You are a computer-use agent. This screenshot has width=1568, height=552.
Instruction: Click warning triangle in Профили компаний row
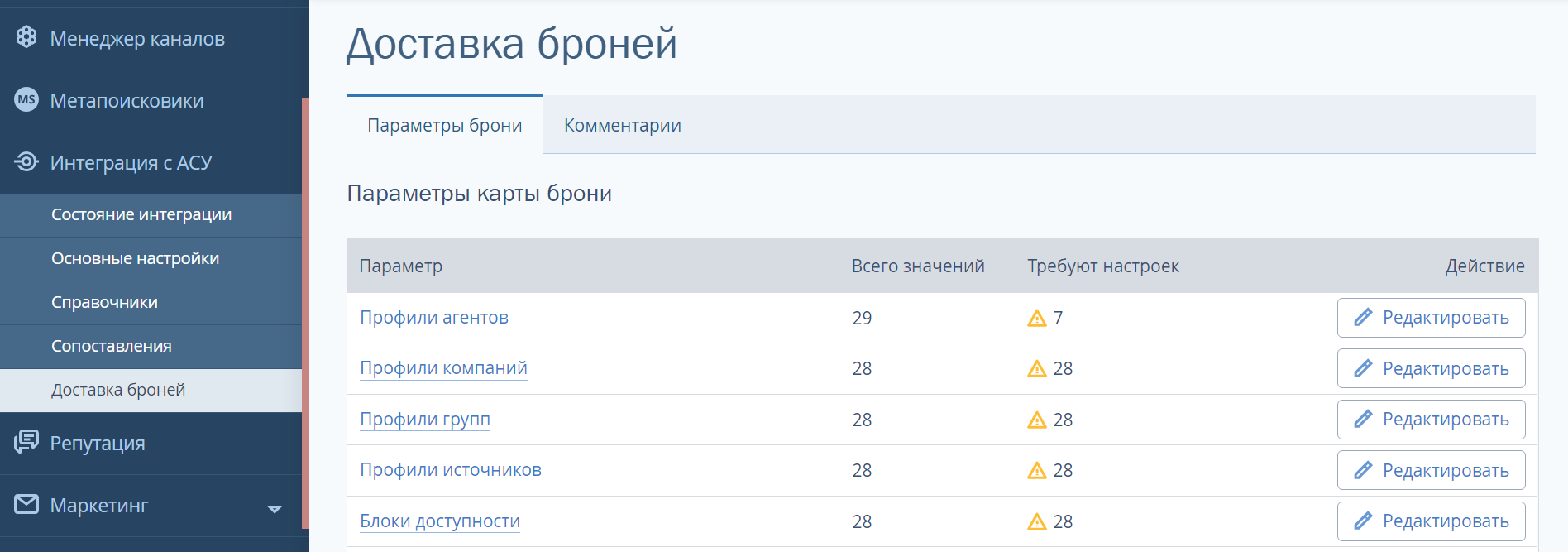point(1037,368)
